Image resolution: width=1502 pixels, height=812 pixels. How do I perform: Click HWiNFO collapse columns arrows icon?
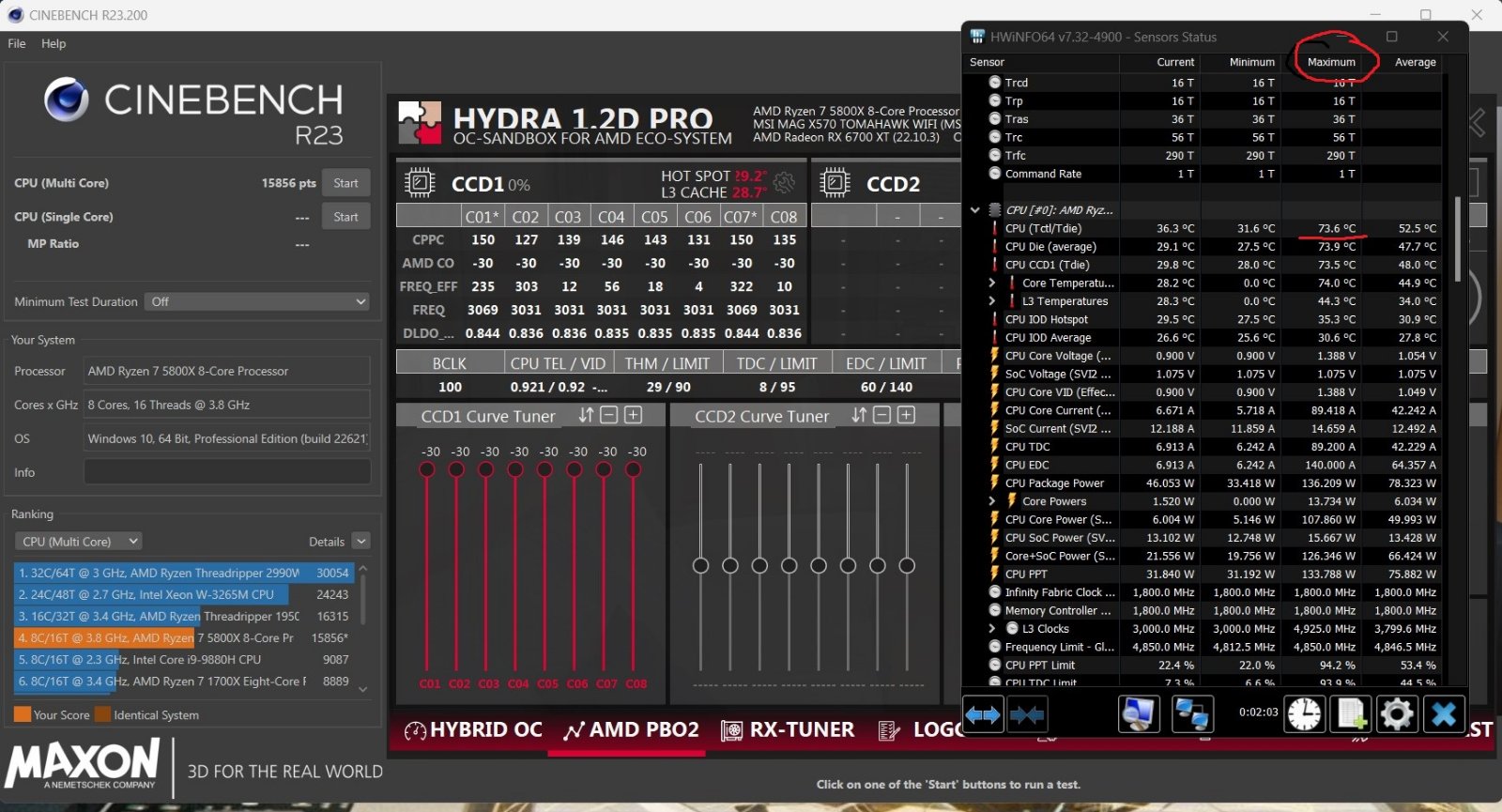pyautogui.click(x=1026, y=715)
